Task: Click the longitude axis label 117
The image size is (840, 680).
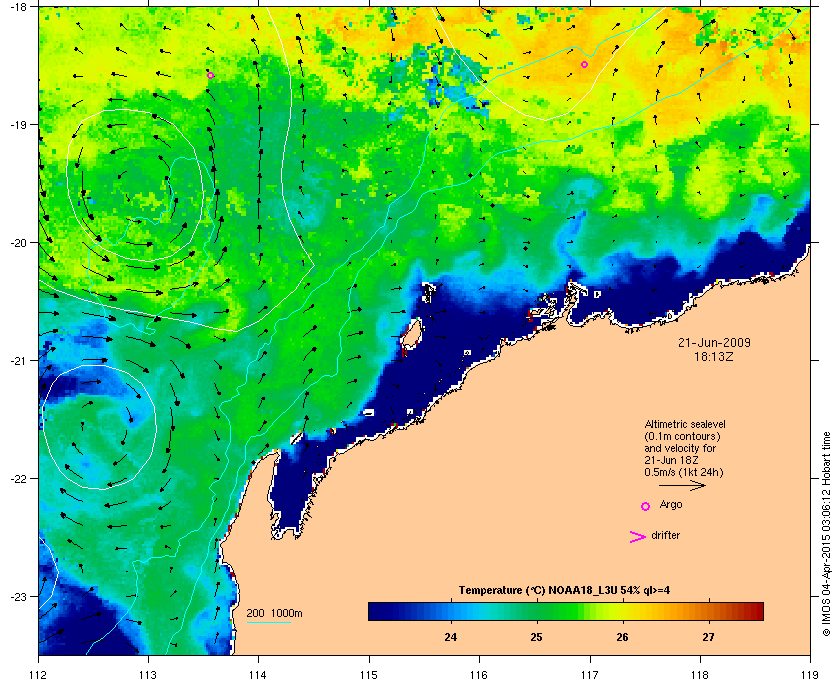Action: 590,674
